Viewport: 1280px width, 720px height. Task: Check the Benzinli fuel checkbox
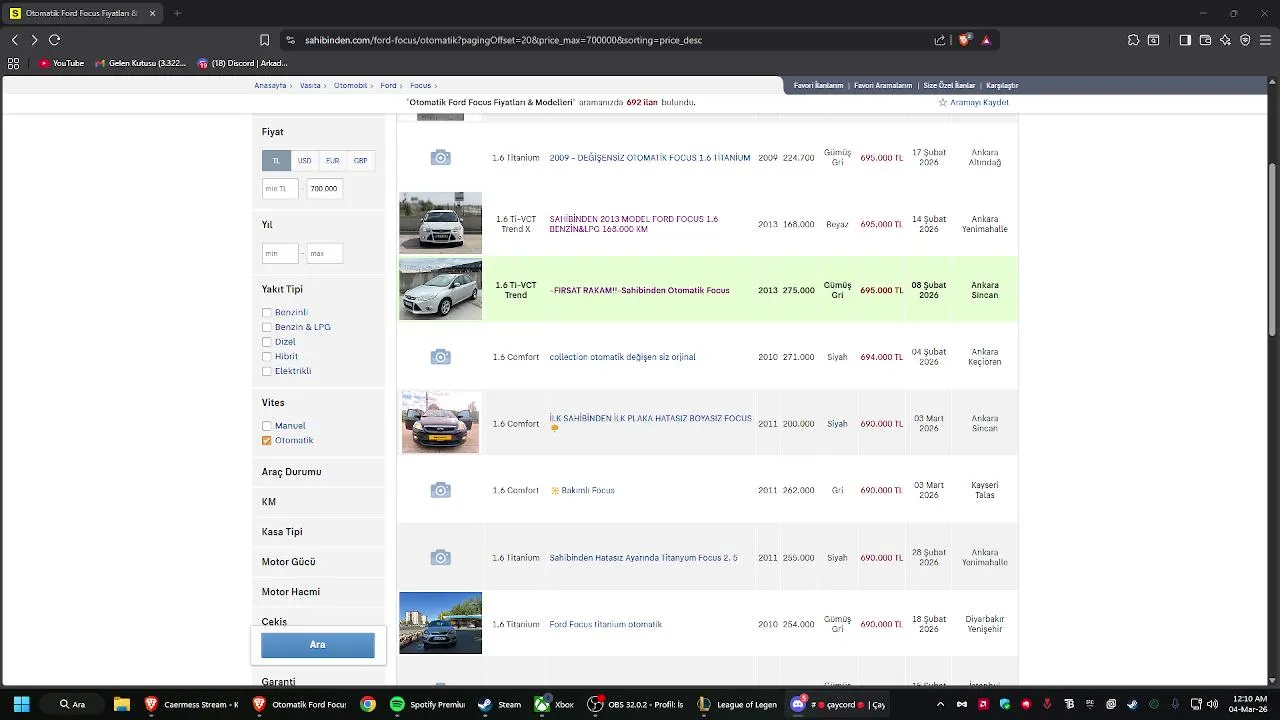click(x=267, y=313)
